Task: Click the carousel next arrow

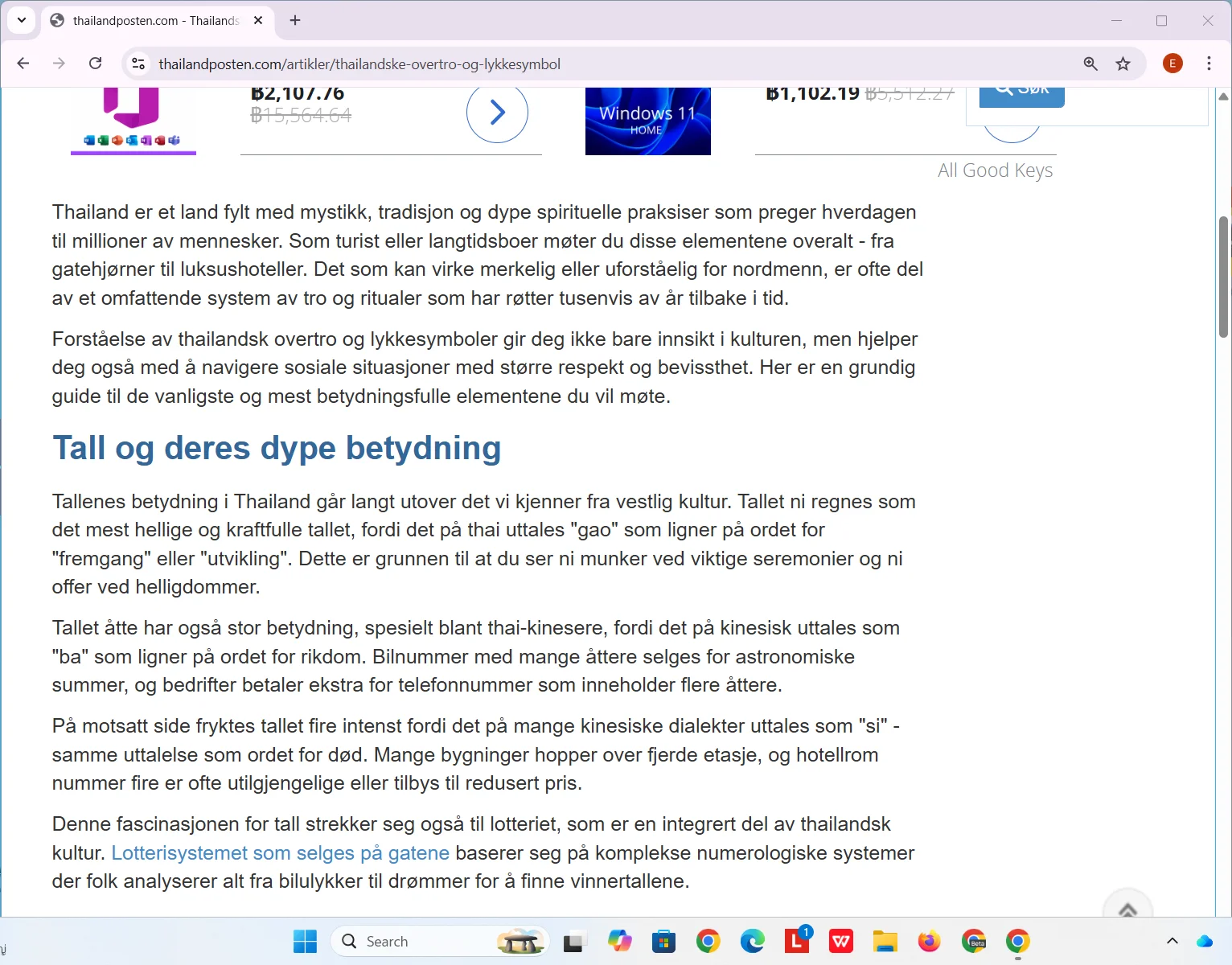Action: tap(497, 113)
